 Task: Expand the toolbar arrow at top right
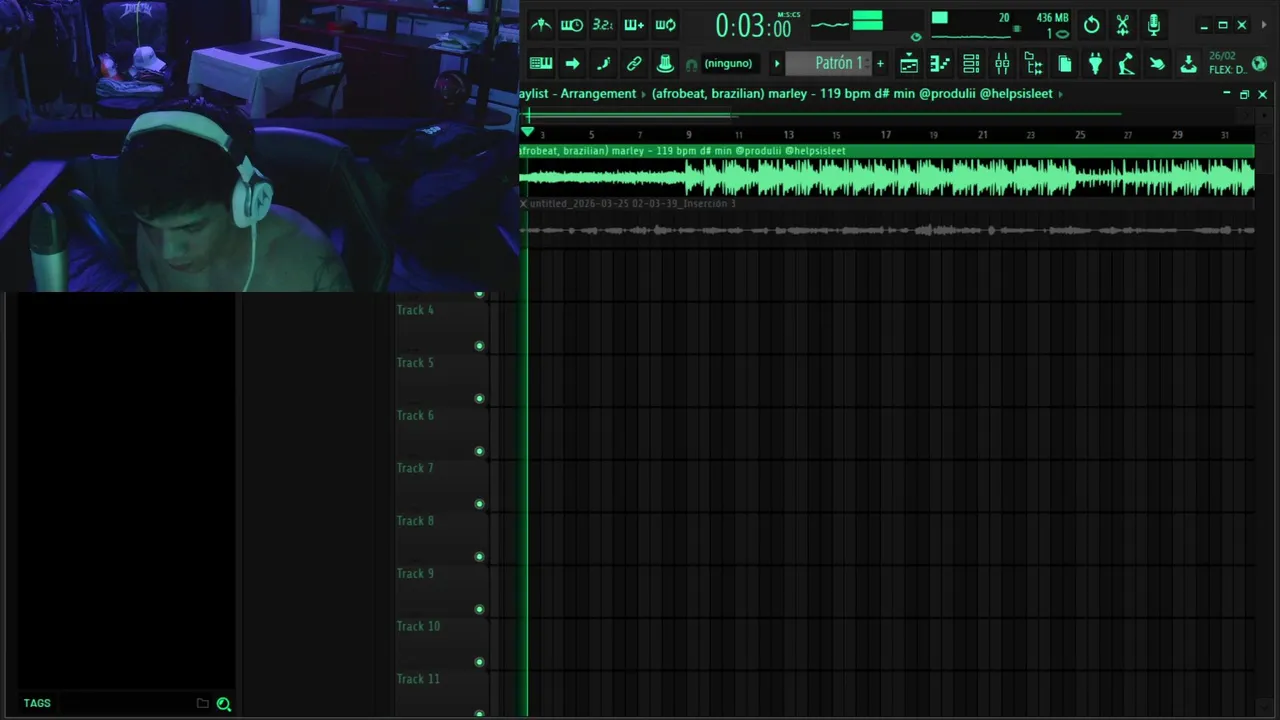point(1264,25)
